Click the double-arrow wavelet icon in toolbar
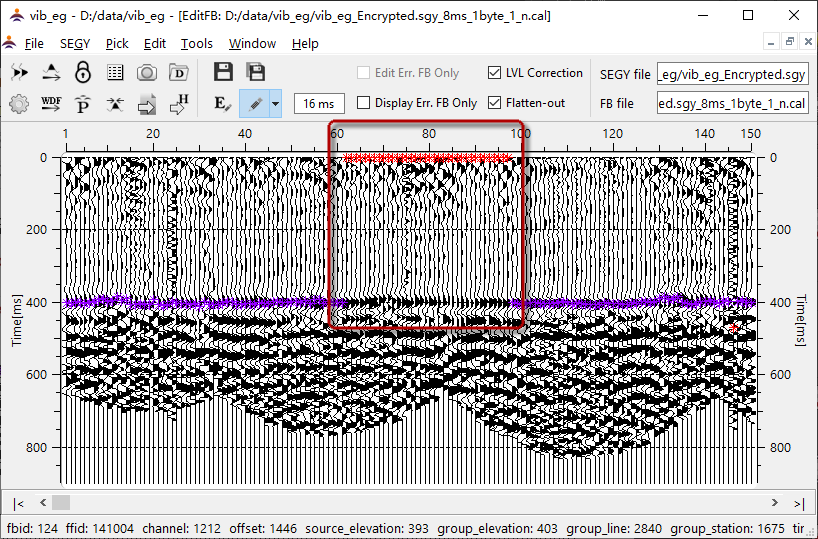 click(19, 73)
